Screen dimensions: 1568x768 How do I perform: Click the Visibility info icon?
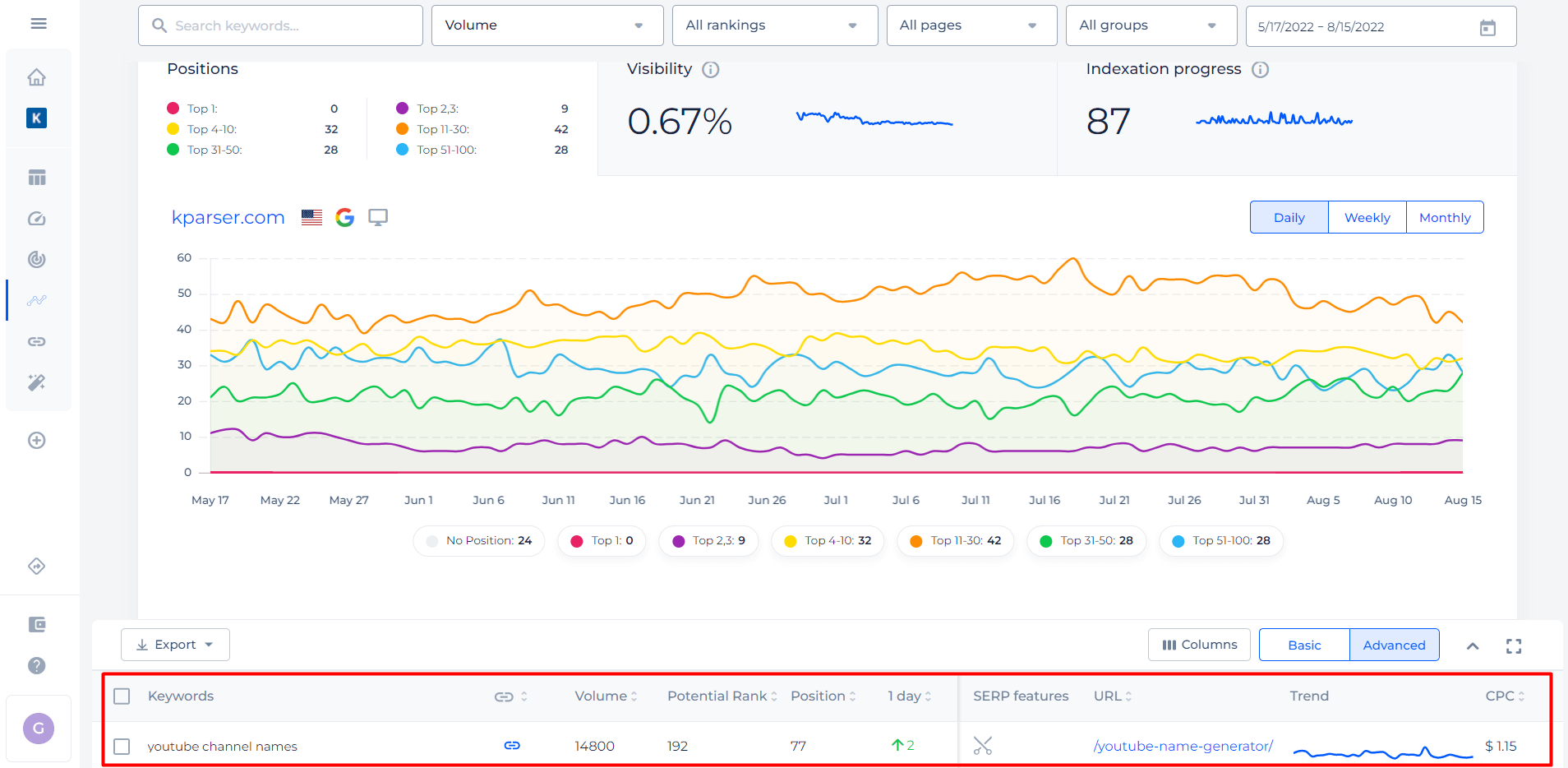click(x=711, y=70)
